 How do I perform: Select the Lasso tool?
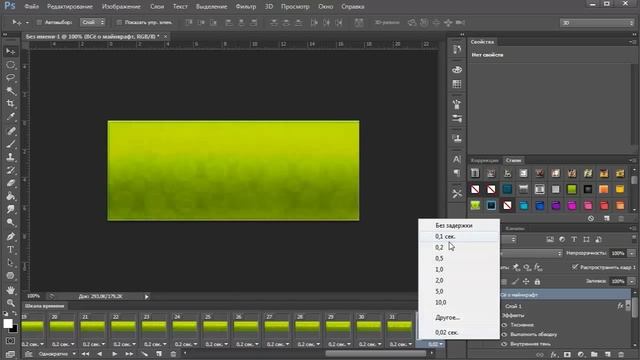[11, 78]
